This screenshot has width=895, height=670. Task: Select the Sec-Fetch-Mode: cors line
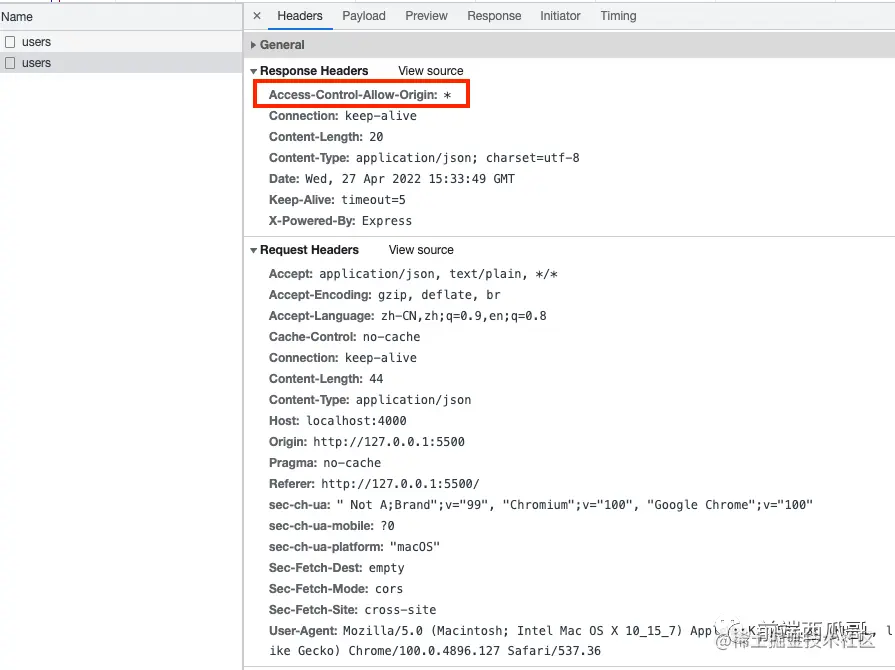coord(336,590)
